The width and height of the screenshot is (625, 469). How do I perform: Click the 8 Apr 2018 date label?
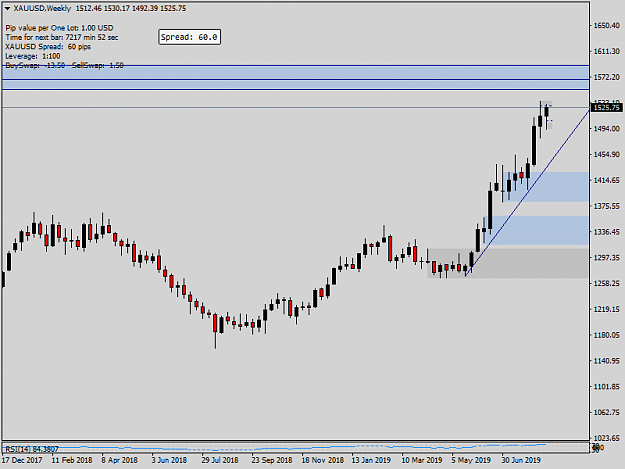point(119,460)
